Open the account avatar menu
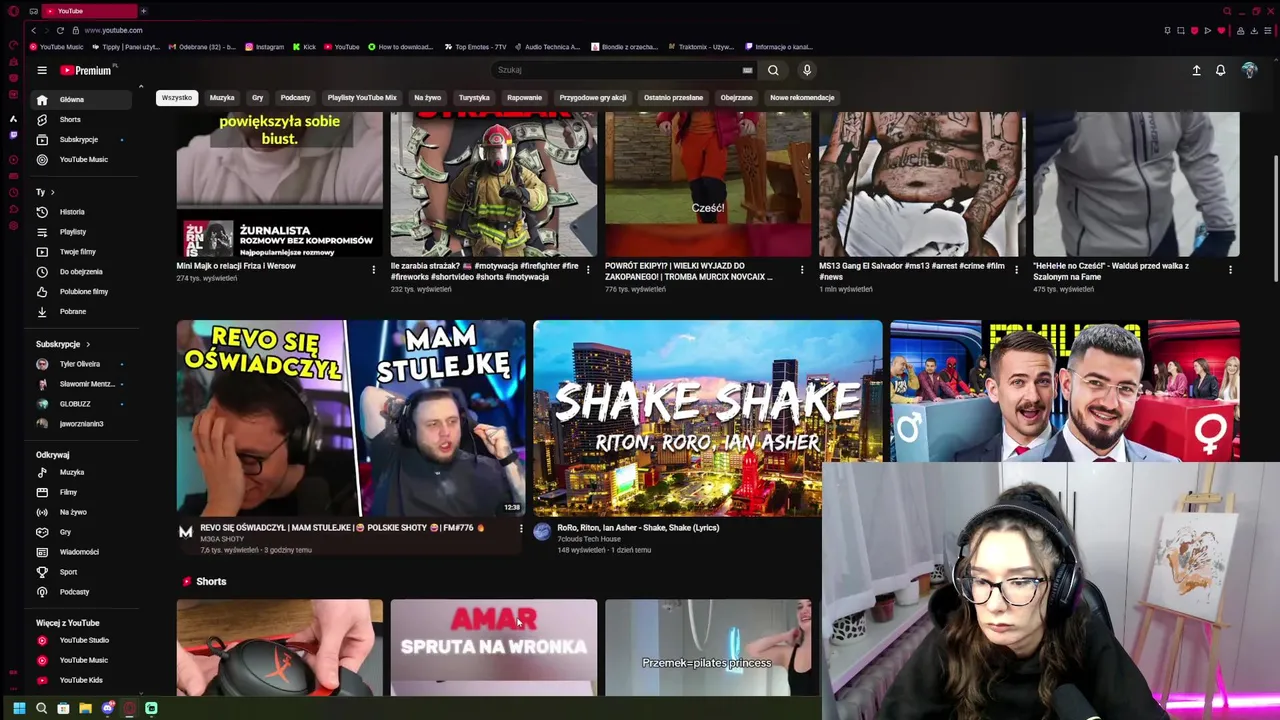 click(1249, 70)
